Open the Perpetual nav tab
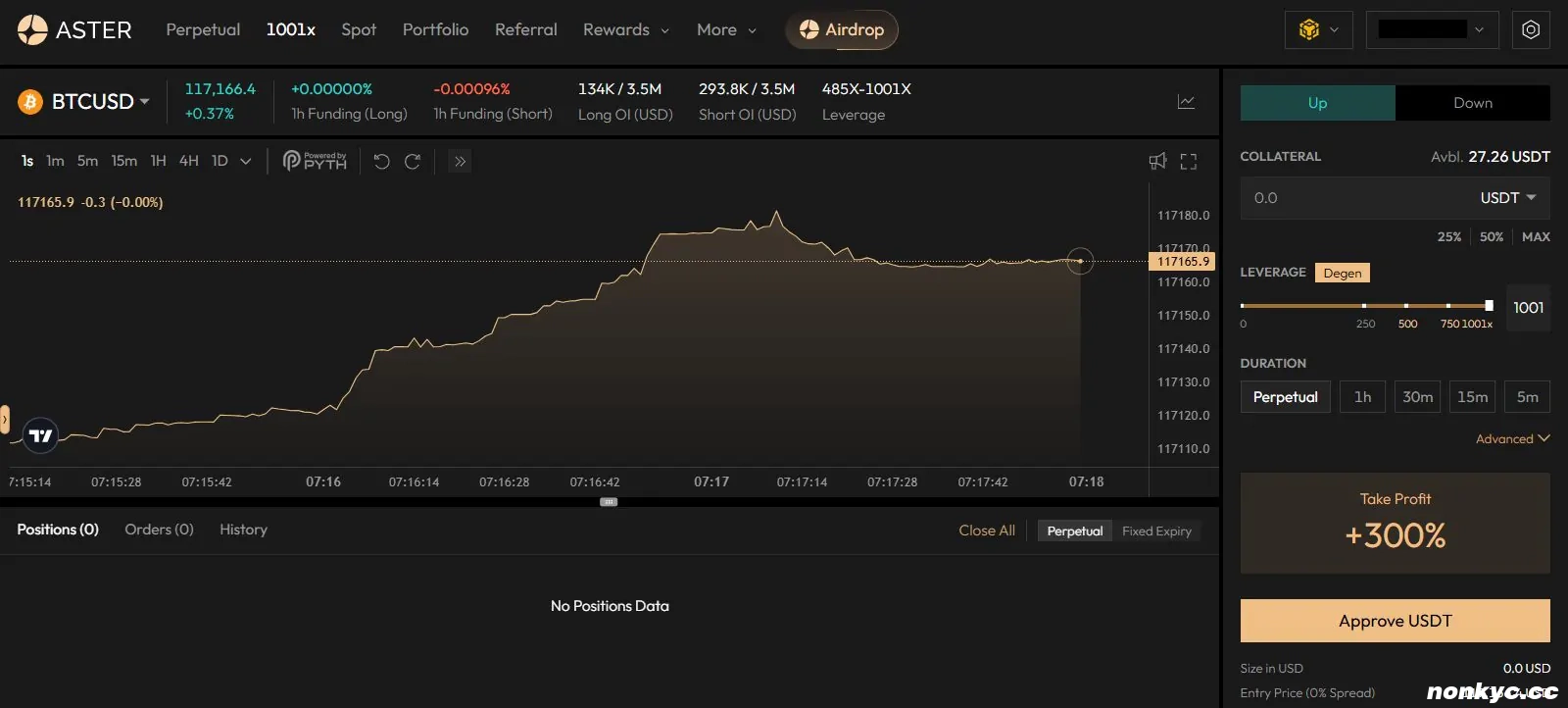This screenshot has height=708, width=1568. (x=203, y=29)
